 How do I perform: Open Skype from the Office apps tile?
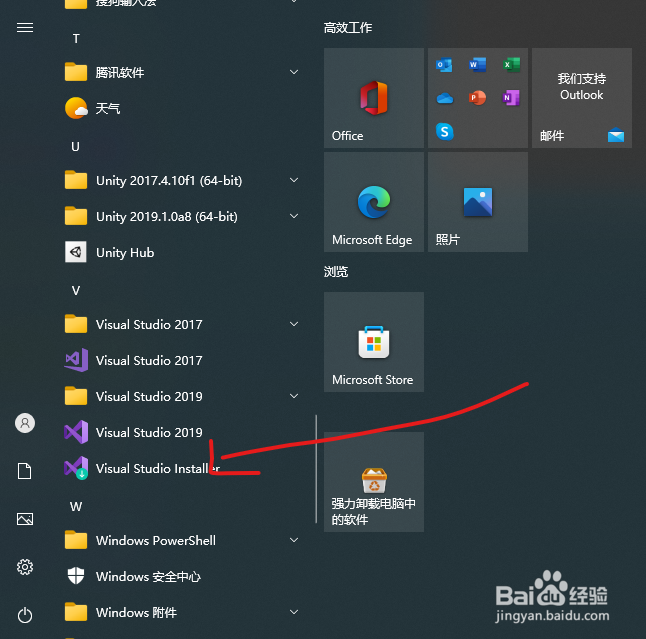[x=445, y=131]
